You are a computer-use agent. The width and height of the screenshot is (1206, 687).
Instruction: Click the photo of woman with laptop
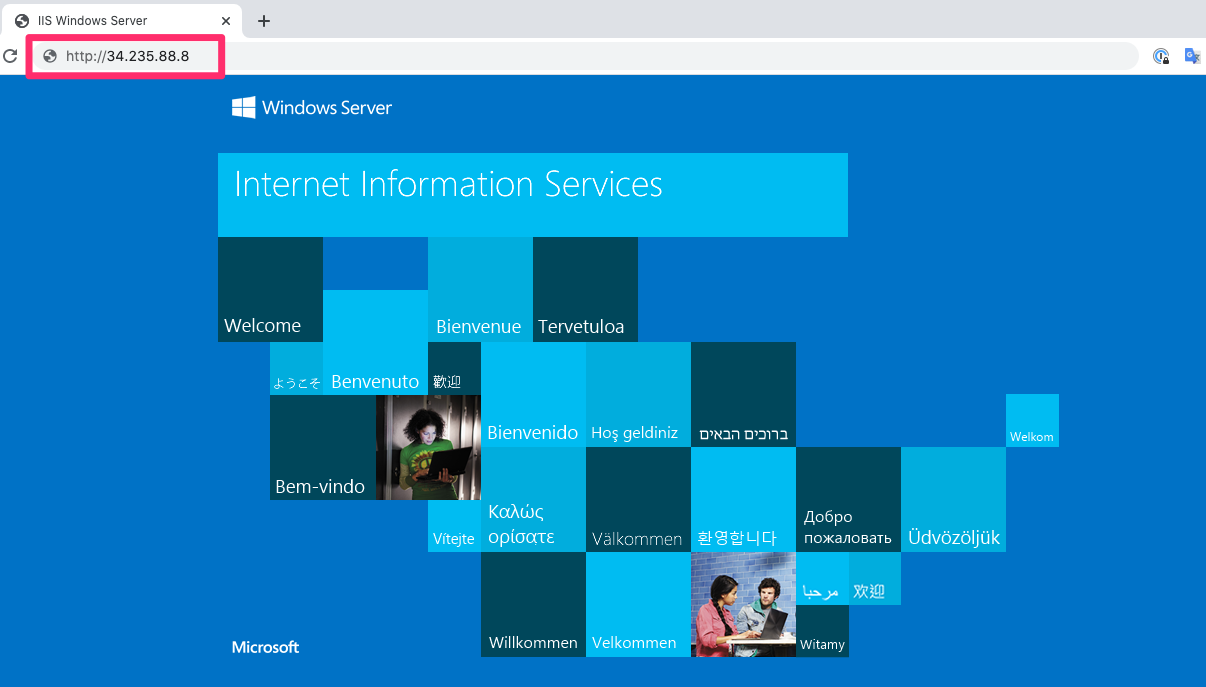coord(428,448)
